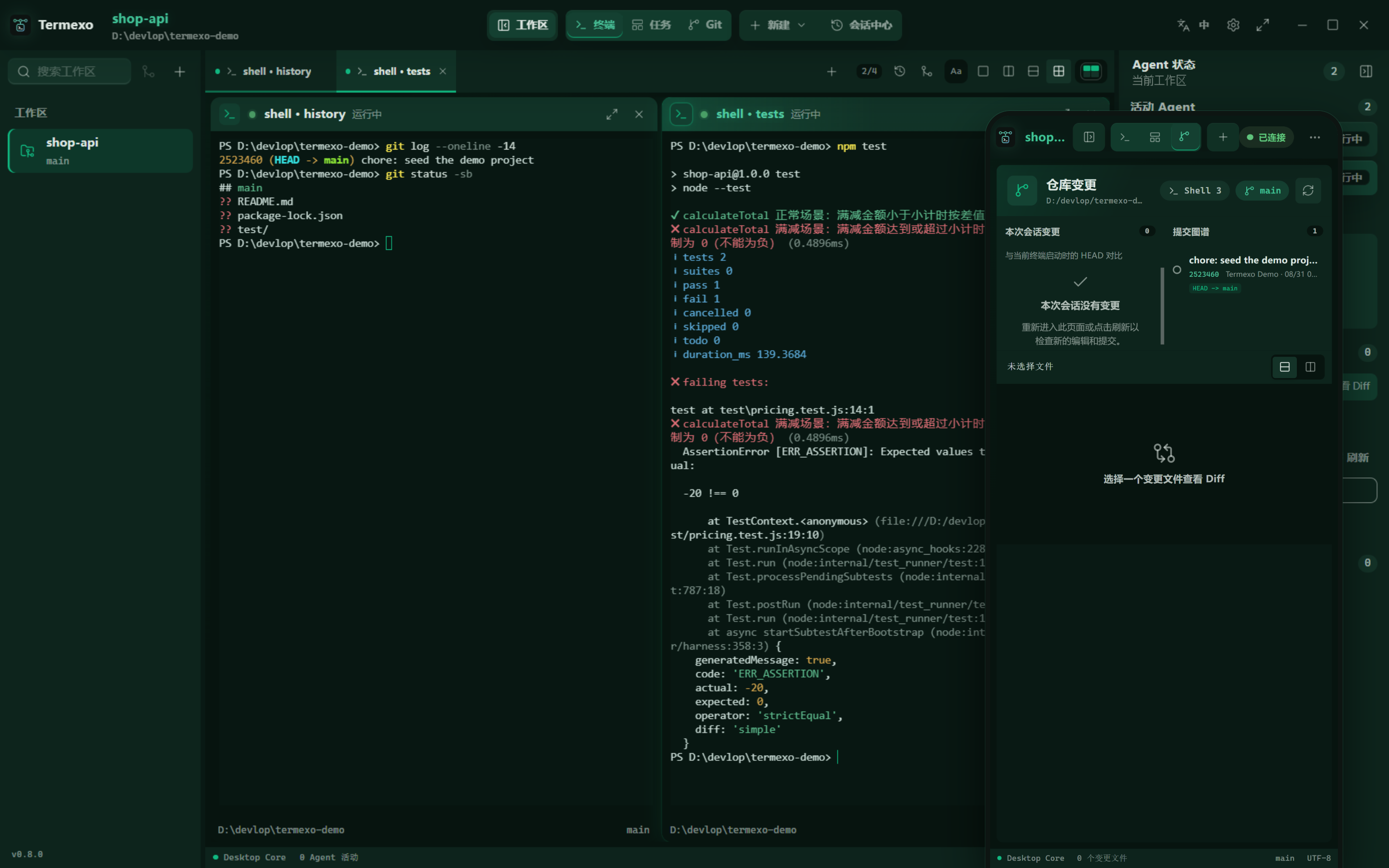Switch to the 任务 tasks view
1389x868 pixels.
[x=652, y=25]
